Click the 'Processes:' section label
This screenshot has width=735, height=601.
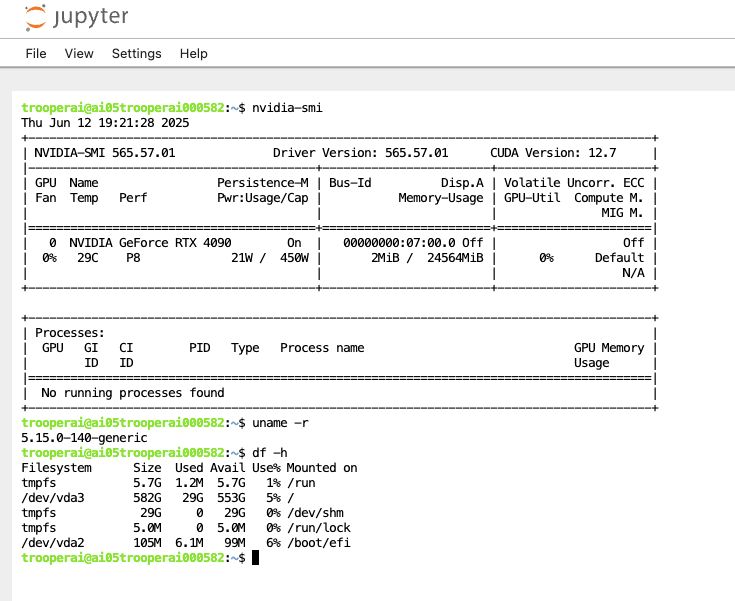pos(70,333)
